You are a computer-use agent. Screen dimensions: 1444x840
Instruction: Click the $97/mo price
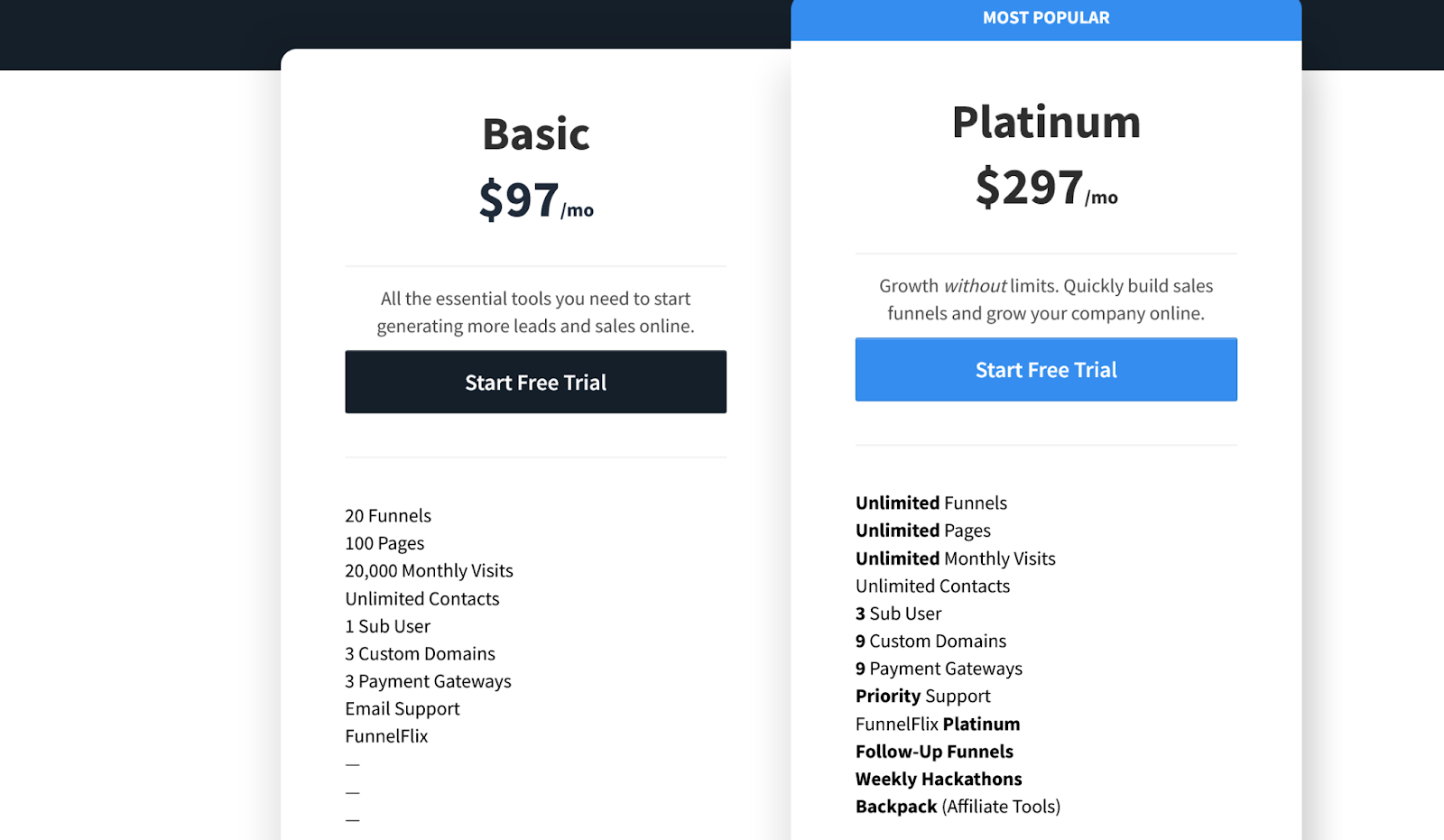(535, 200)
